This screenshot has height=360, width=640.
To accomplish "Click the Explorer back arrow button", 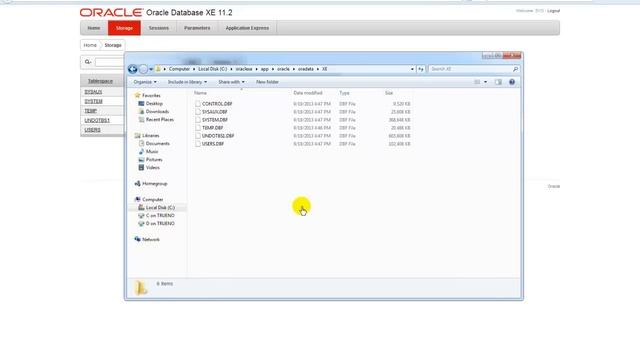I will [132, 69].
